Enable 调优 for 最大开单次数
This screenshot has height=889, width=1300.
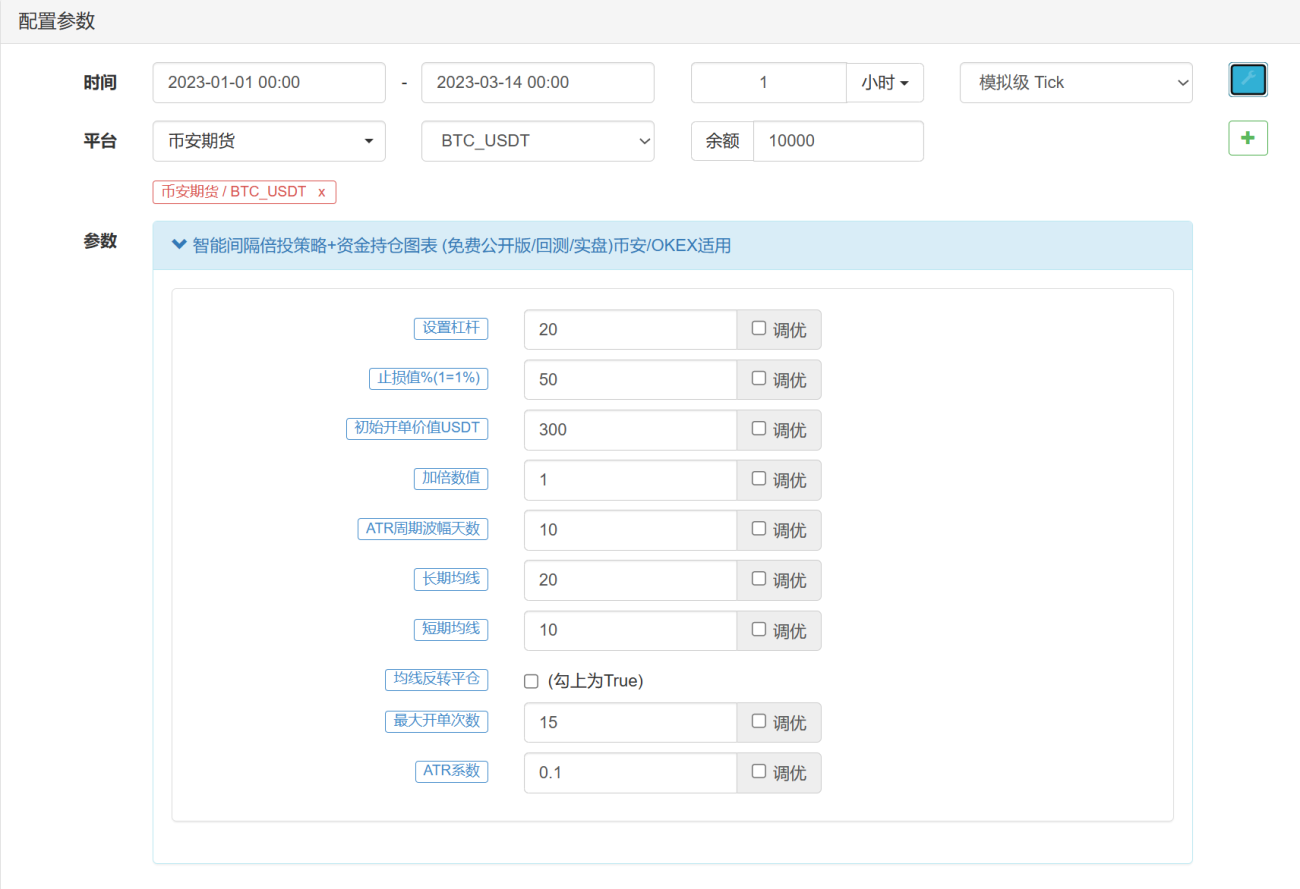759,720
